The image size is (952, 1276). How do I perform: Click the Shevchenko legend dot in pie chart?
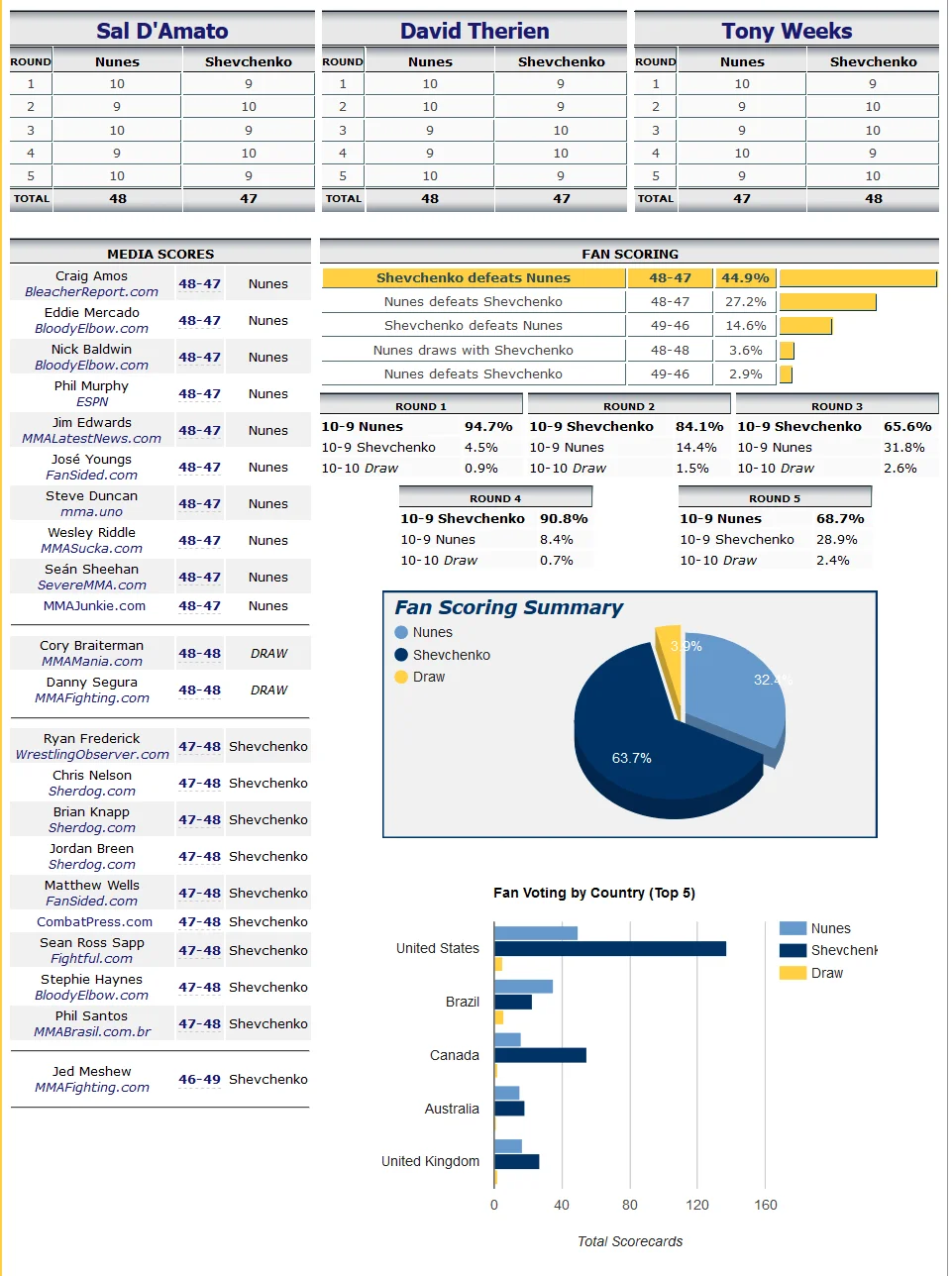pyautogui.click(x=401, y=655)
